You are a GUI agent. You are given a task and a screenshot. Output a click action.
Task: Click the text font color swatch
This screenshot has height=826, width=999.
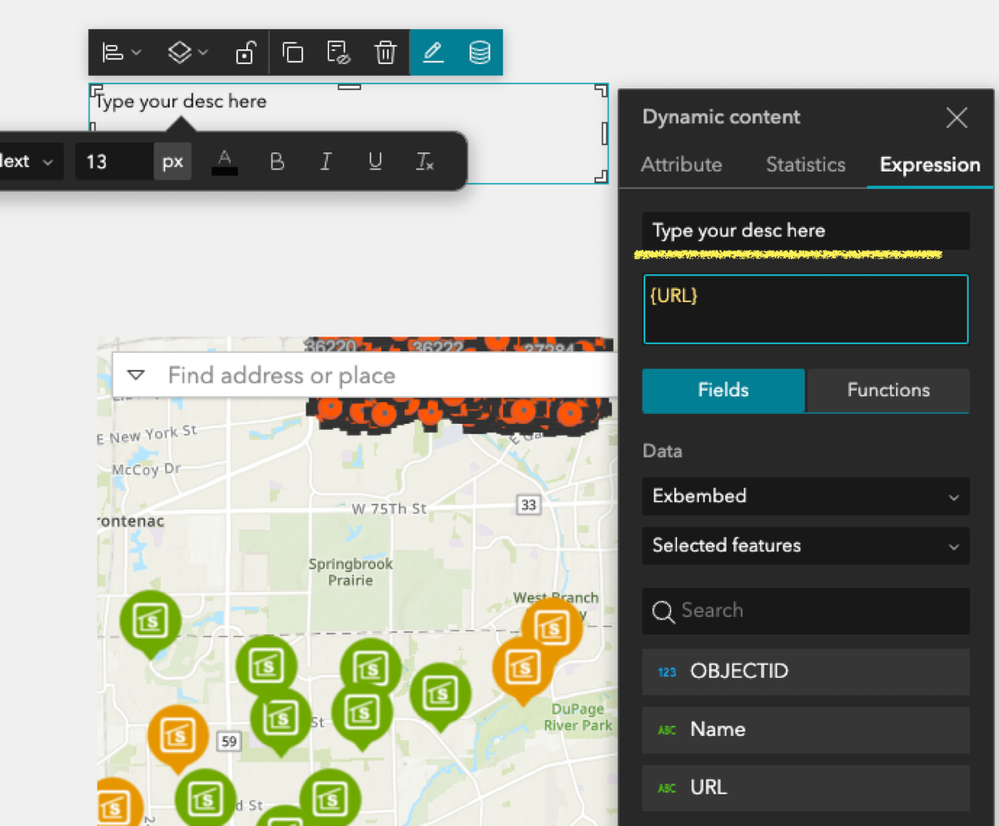[224, 162]
